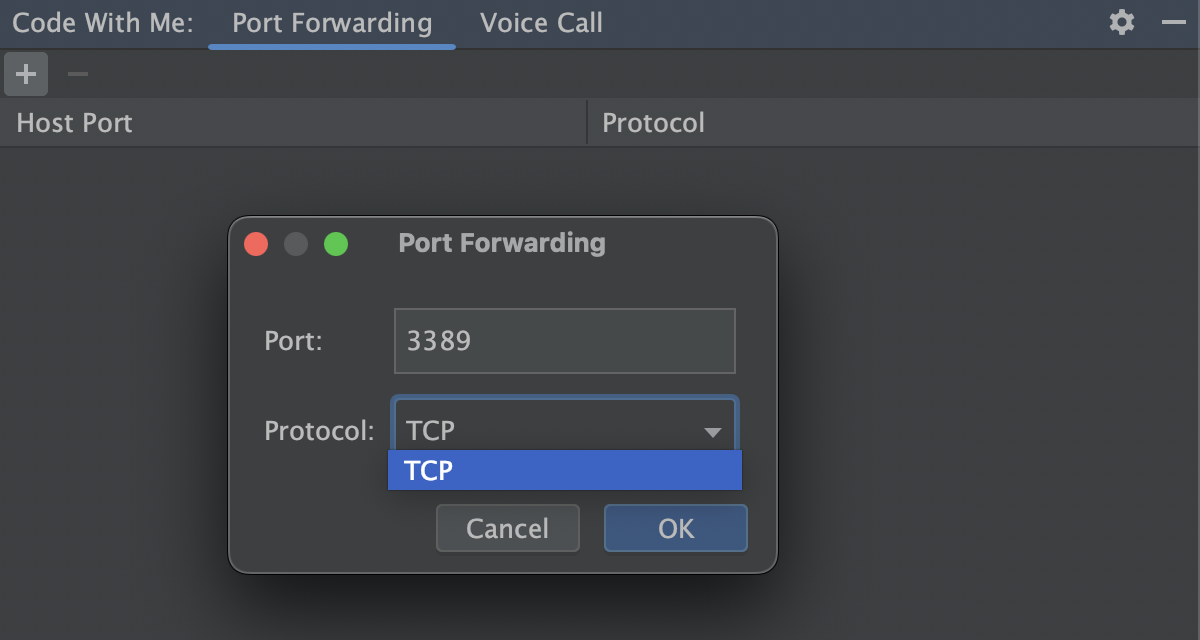The image size is (1200, 640).
Task: Select the Port Forwarding tab
Action: pyautogui.click(x=332, y=23)
